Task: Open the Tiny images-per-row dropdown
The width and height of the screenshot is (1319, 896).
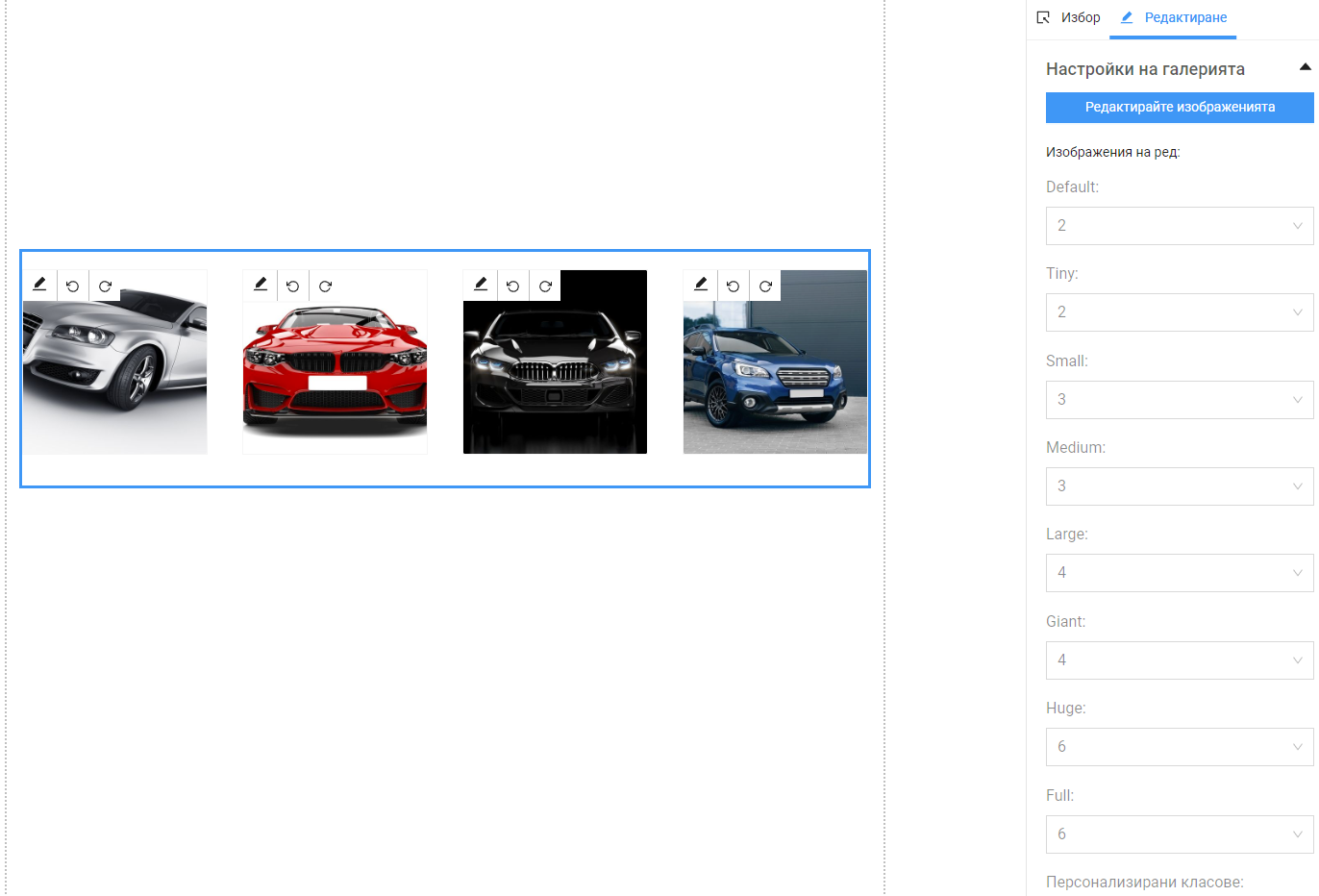Action: pos(1179,312)
